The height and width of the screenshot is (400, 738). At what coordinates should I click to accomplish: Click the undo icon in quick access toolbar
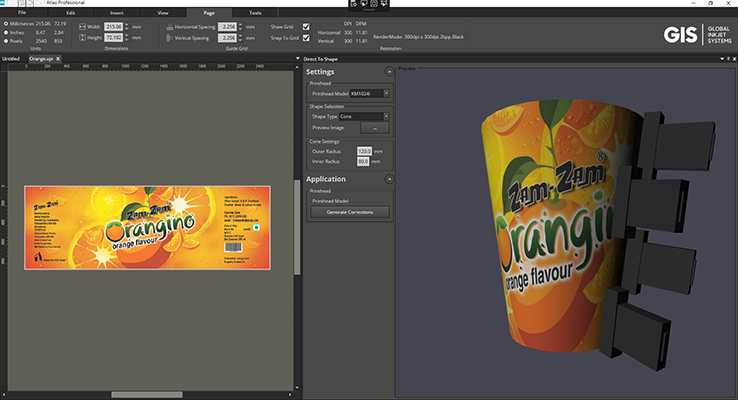point(30,3)
